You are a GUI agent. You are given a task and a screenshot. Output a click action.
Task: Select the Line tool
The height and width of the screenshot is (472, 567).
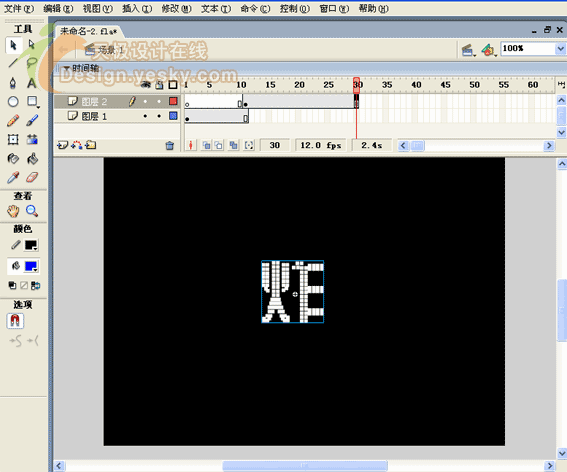click(13, 63)
